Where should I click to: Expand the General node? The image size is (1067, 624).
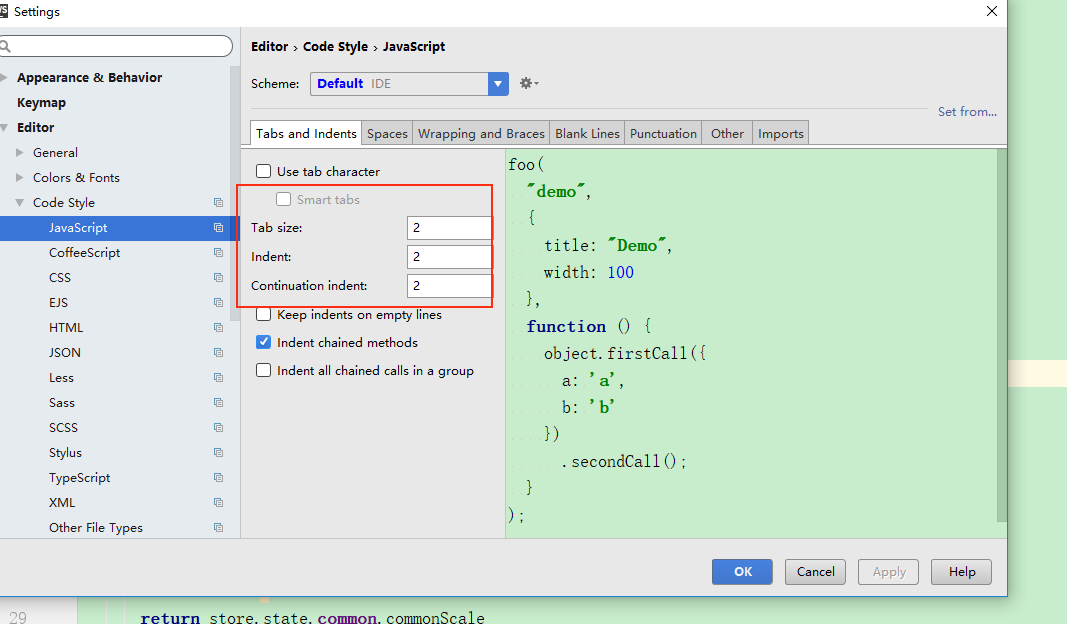[x=20, y=152]
